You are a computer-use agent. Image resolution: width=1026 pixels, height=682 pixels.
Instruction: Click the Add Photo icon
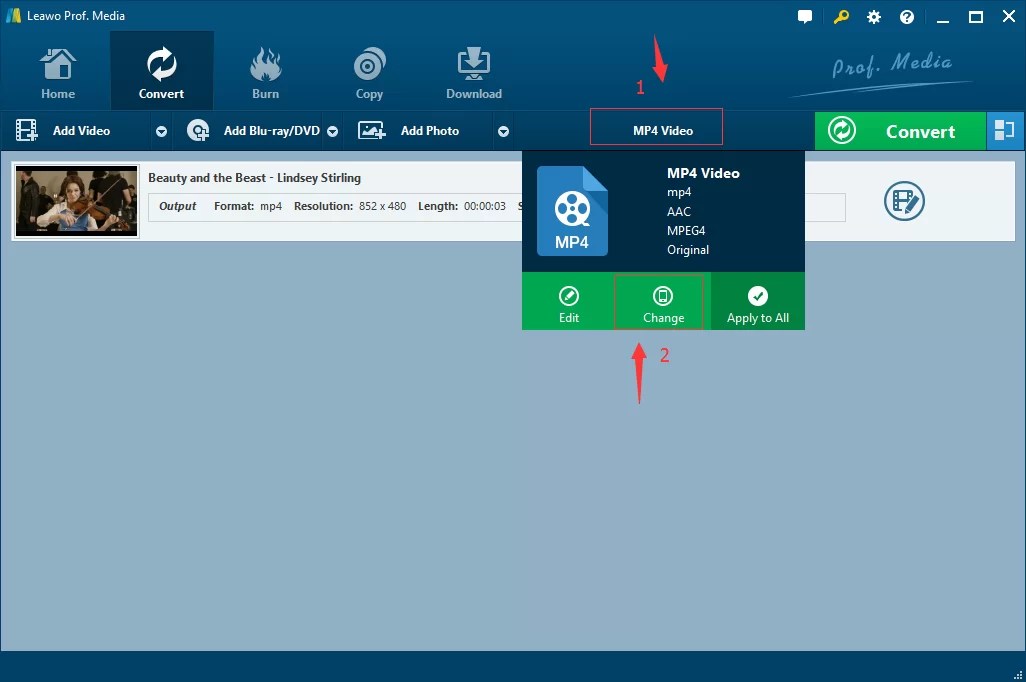(371, 130)
